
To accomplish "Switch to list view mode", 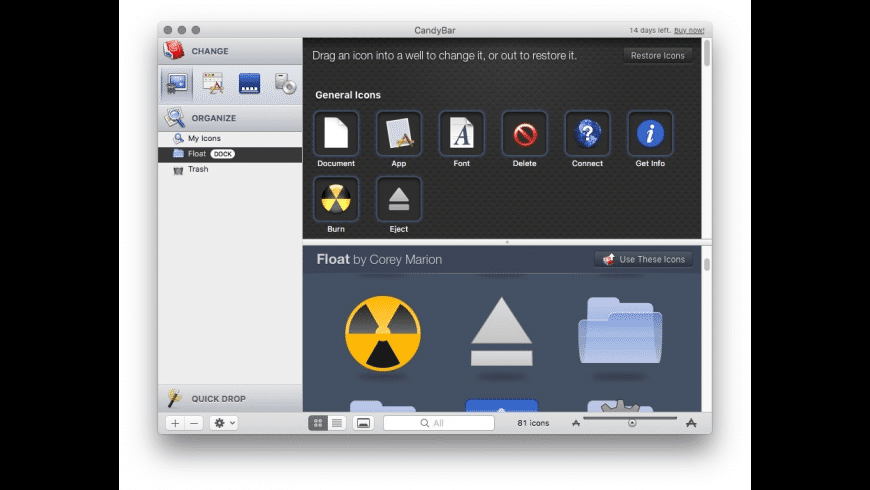I will (x=337, y=423).
